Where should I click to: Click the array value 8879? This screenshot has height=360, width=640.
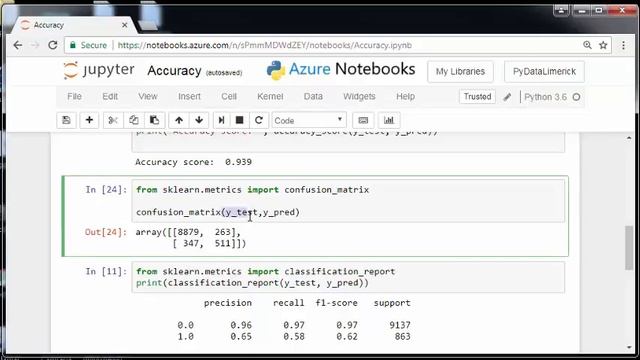[x=189, y=232]
